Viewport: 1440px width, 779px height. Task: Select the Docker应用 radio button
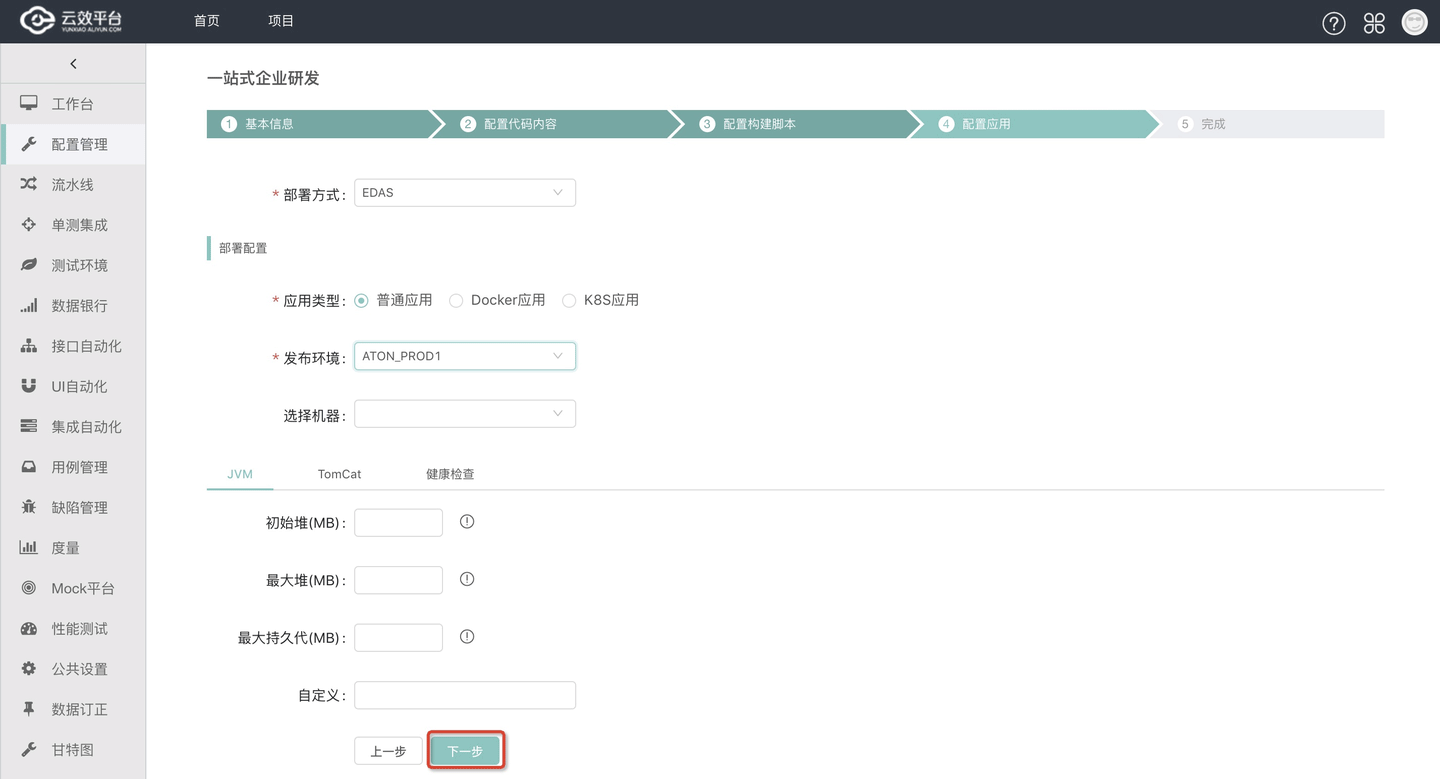point(456,300)
